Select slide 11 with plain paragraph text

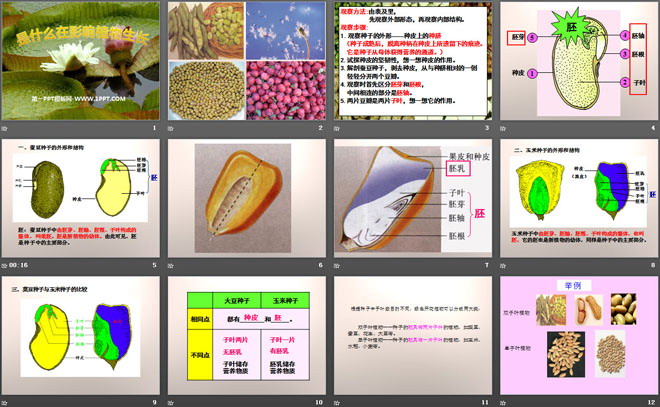point(413,335)
